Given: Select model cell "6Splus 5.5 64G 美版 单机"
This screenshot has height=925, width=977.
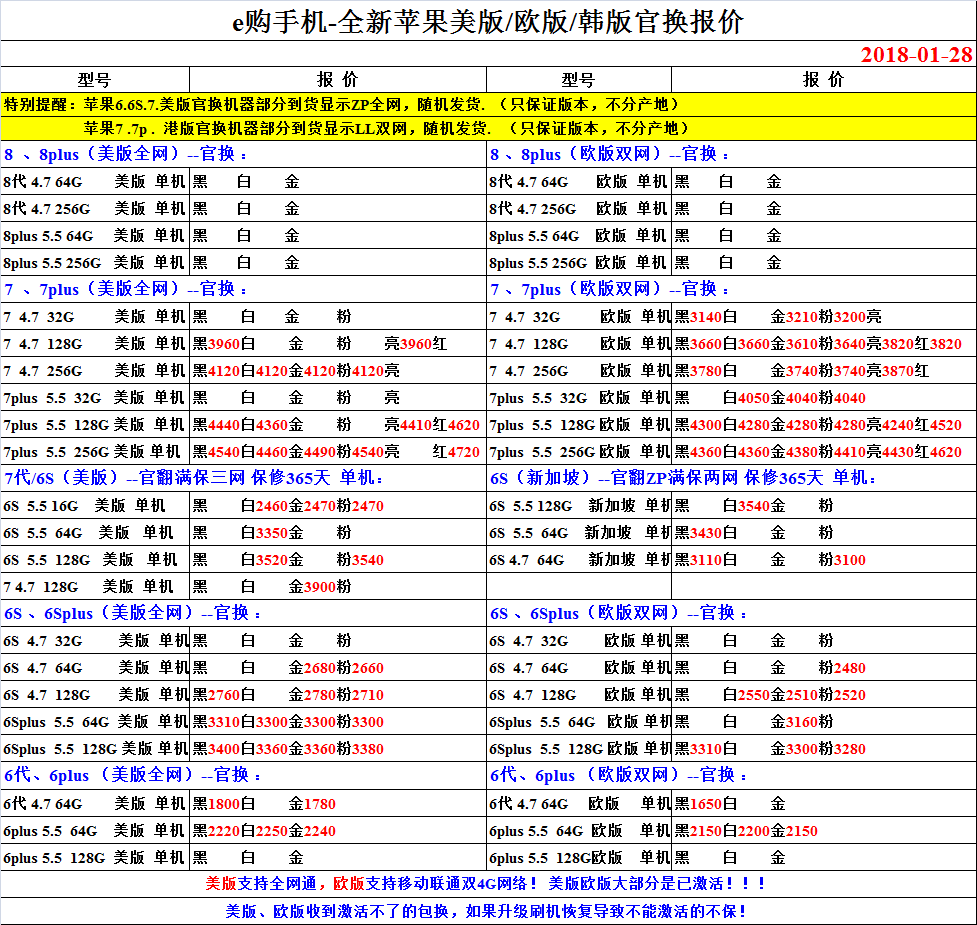Looking at the screenshot, I should tap(95, 722).
